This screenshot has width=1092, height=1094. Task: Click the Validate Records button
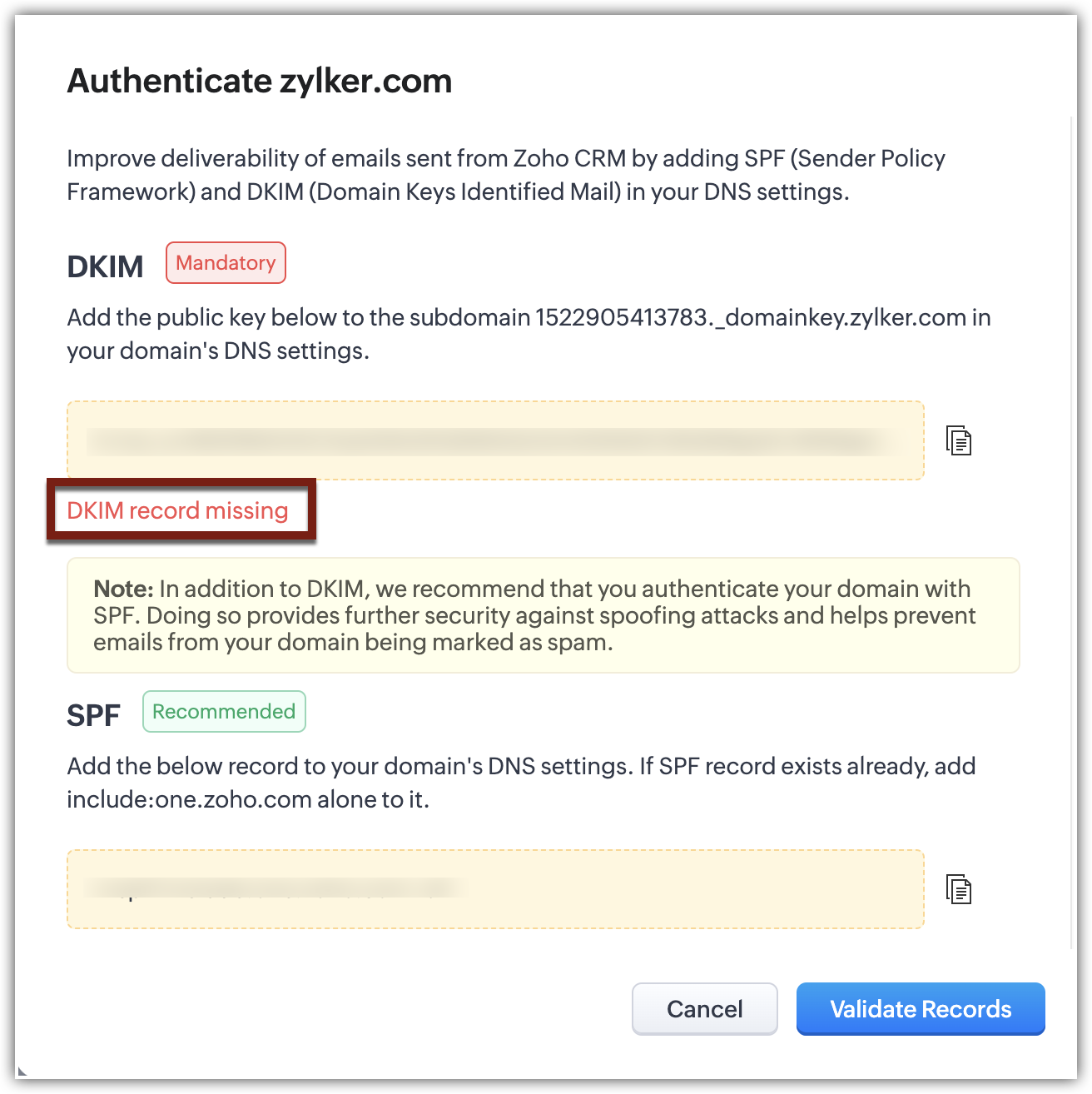(x=920, y=1008)
